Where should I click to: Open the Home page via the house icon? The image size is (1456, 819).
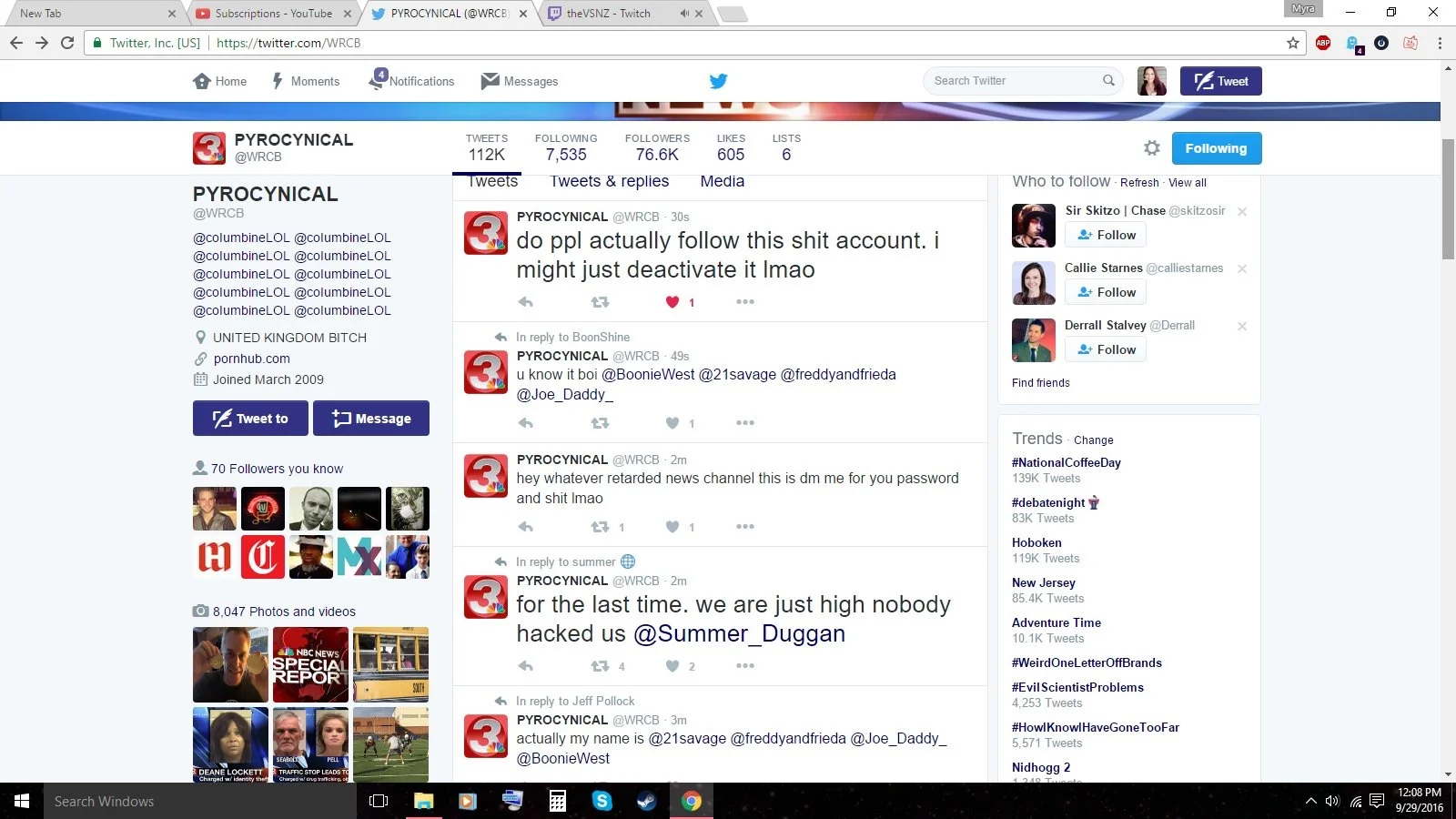(202, 81)
